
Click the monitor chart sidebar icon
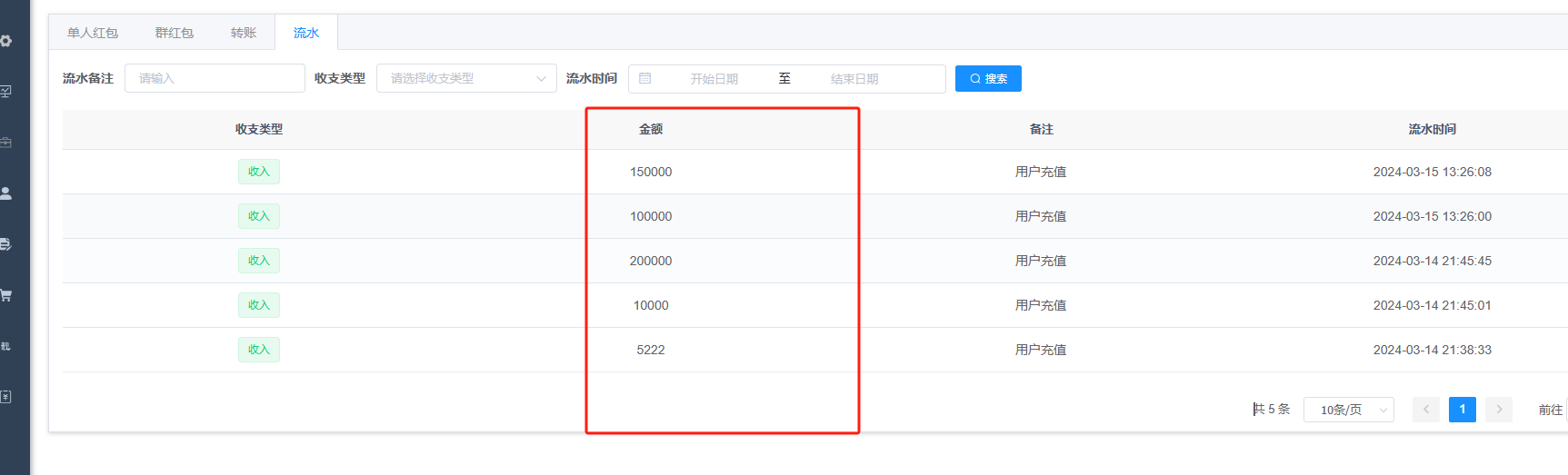coord(6,92)
